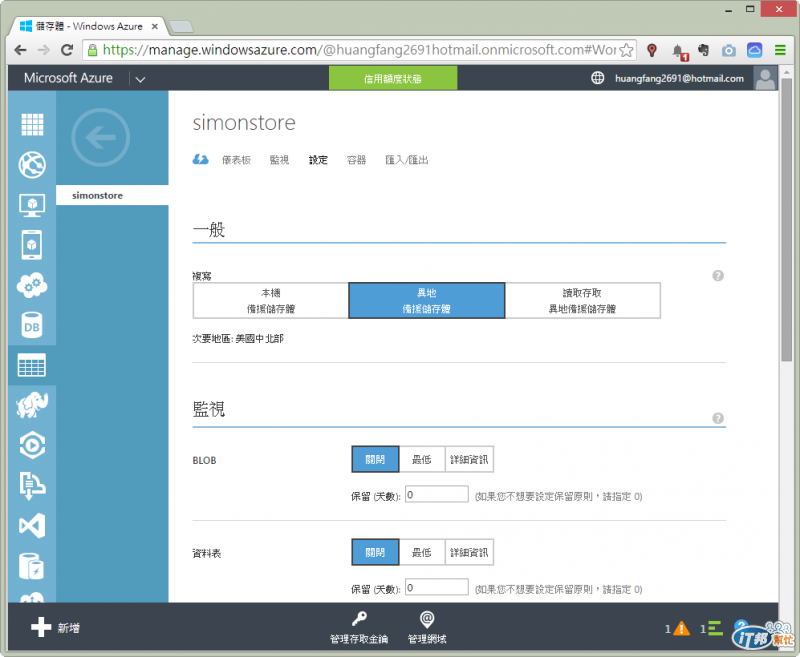Click the camera extension icon
The image size is (800, 657).
(x=729, y=50)
